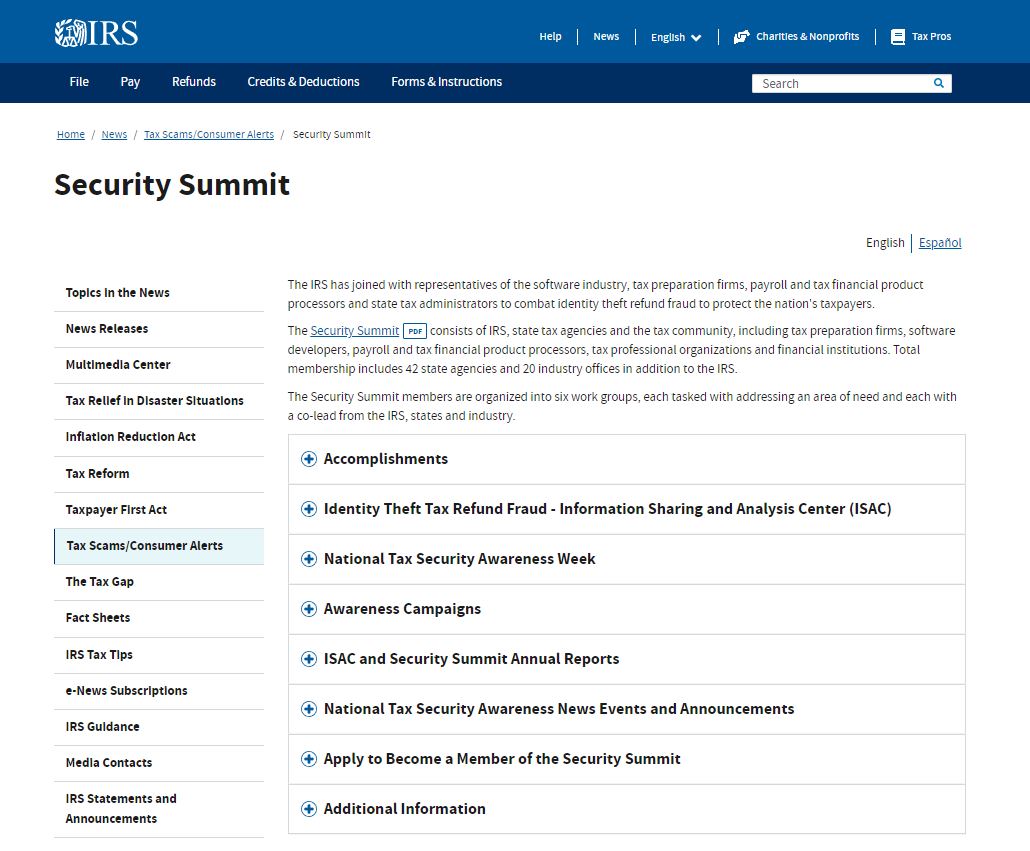
Task: Click plus icon for National Tax Security Awareness Week
Action: 309,559
